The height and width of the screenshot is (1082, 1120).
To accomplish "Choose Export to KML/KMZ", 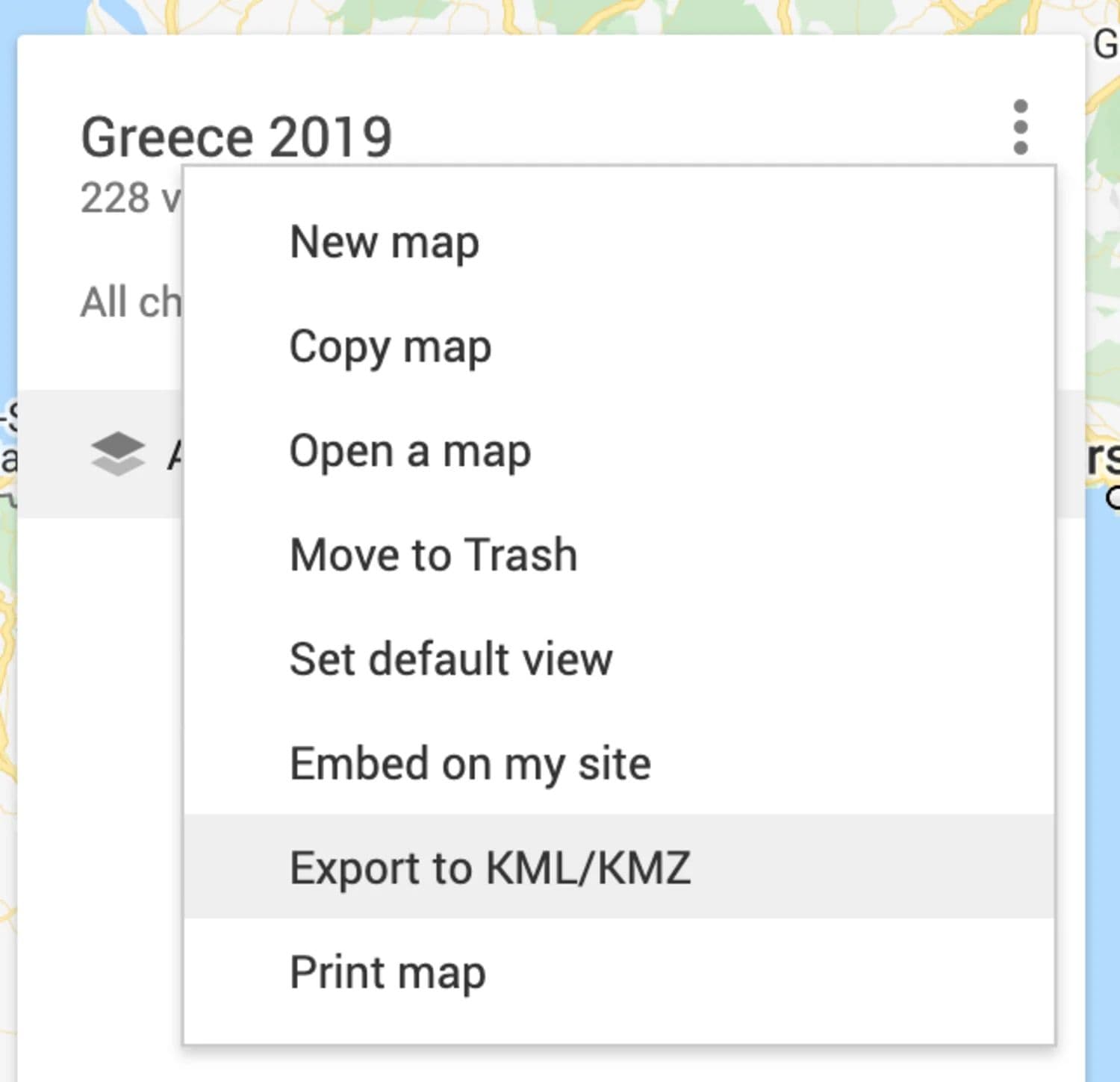I will pos(619,867).
